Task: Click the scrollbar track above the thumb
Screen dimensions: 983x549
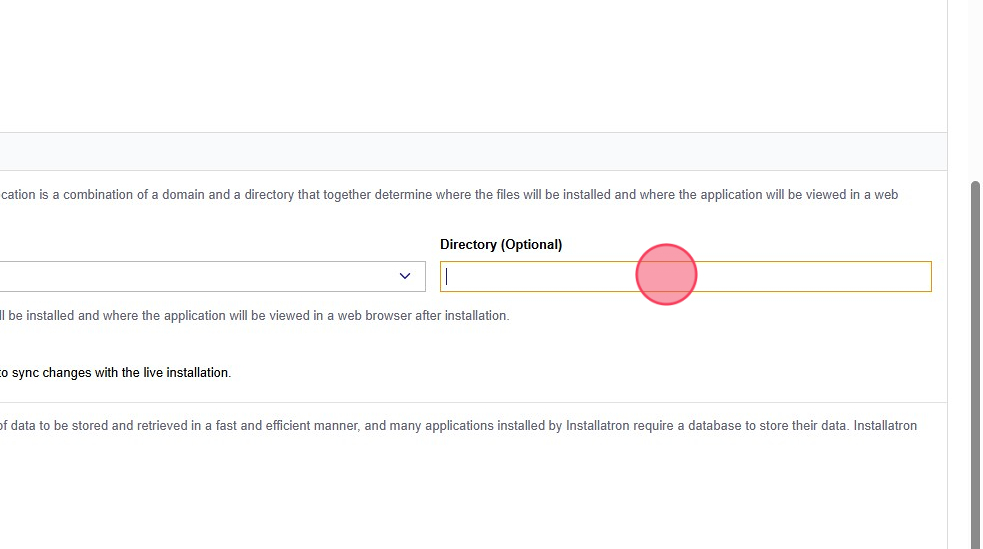Action: pyautogui.click(x=976, y=90)
